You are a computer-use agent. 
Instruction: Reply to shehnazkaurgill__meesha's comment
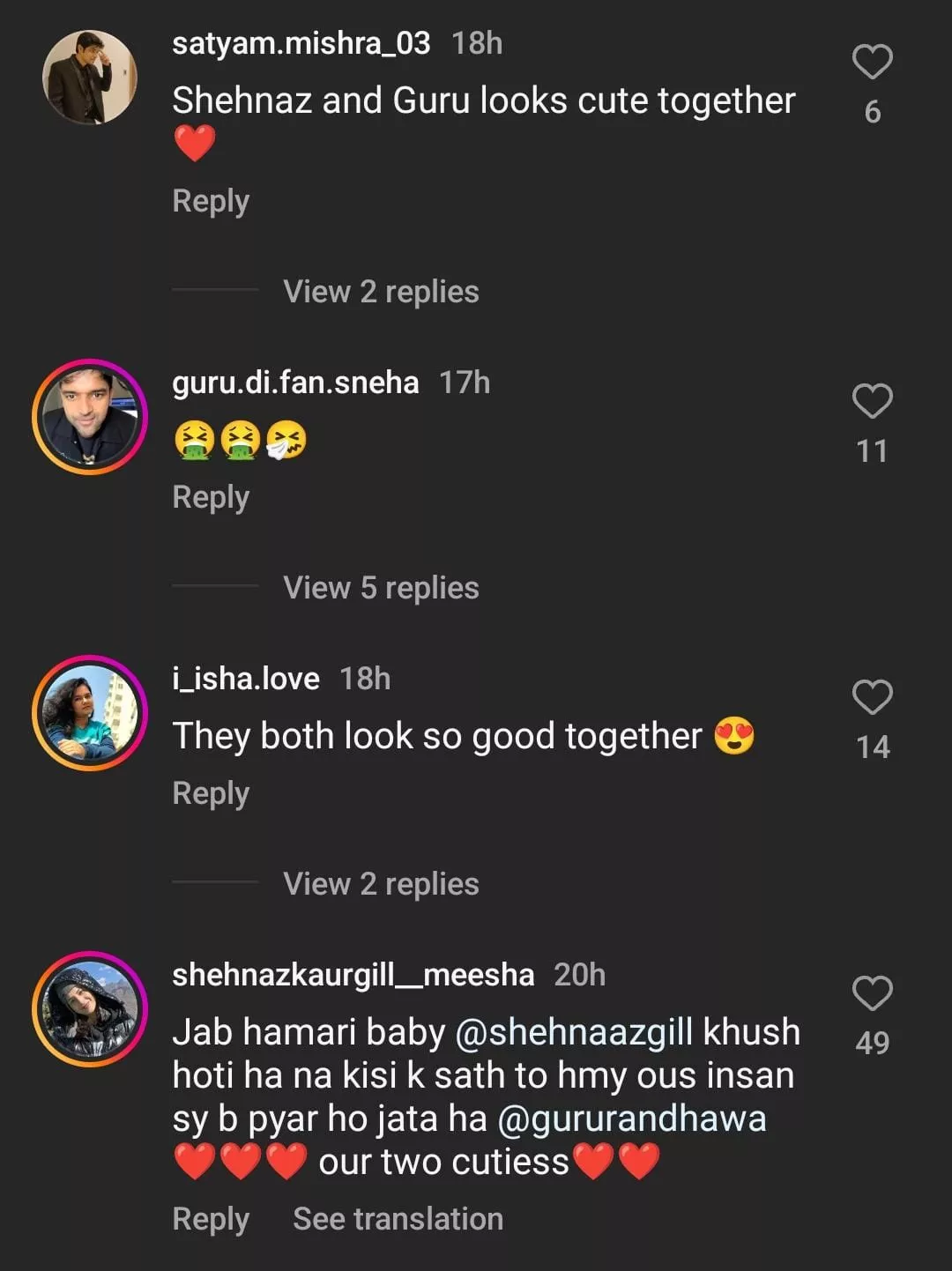point(211,1219)
